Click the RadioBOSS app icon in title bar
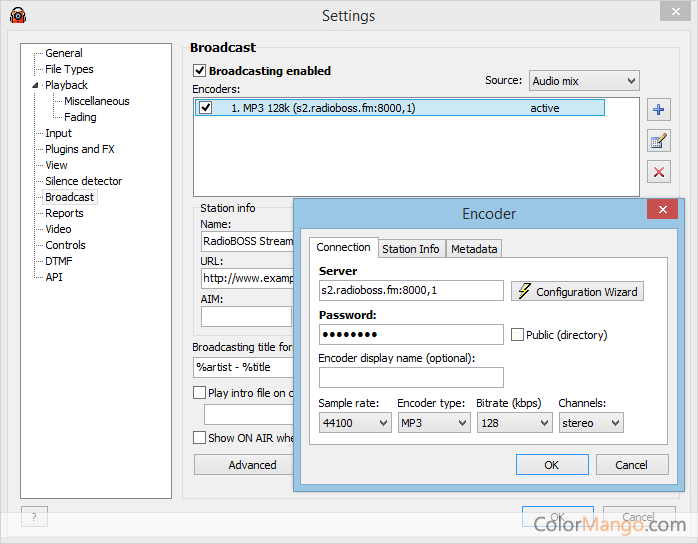 pyautogui.click(x=18, y=15)
